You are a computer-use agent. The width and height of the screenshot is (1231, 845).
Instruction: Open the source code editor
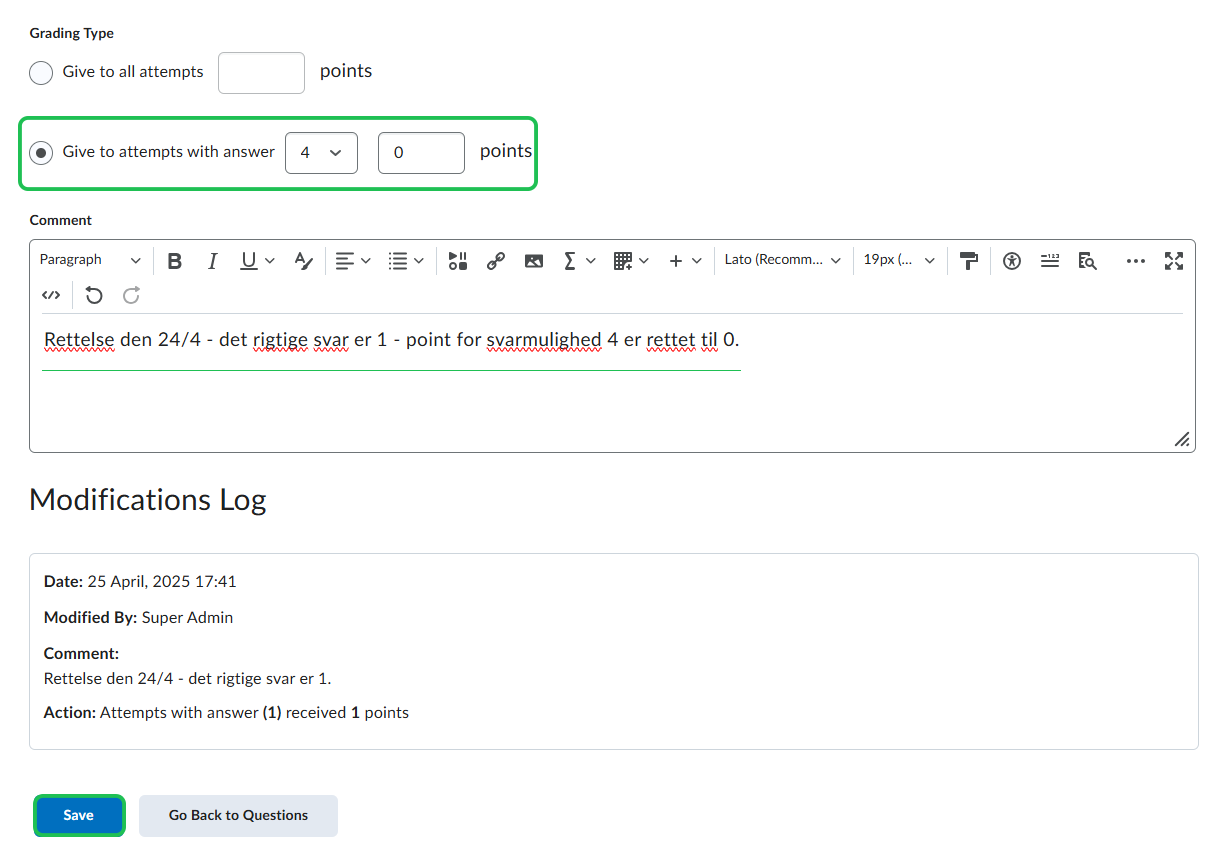click(x=51, y=295)
